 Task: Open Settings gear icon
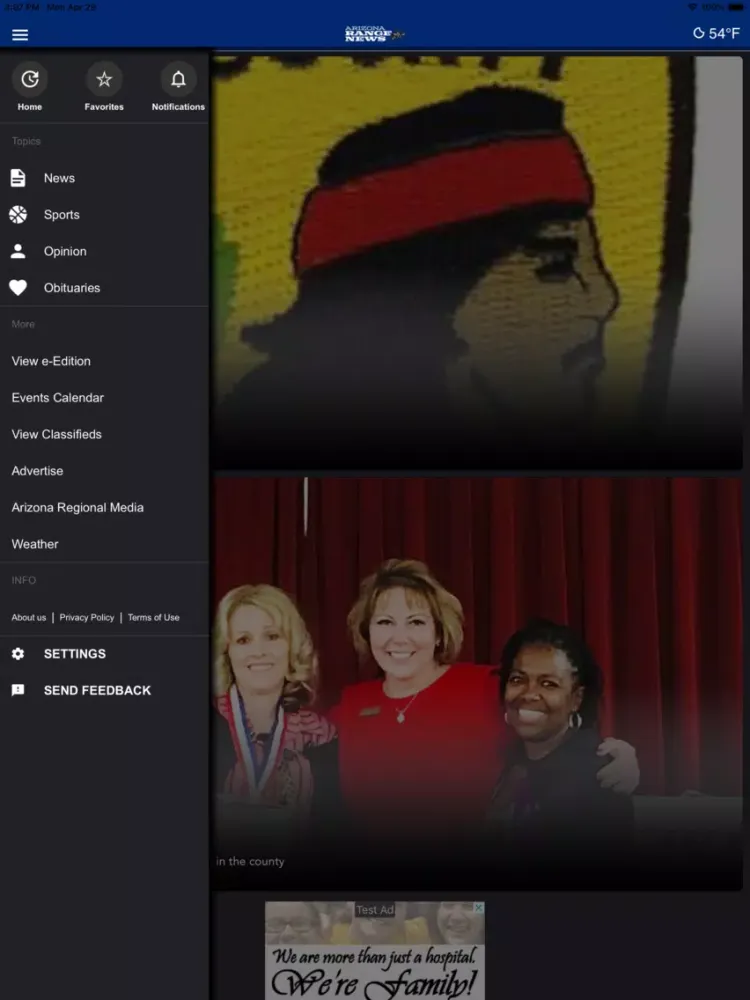pos(18,654)
